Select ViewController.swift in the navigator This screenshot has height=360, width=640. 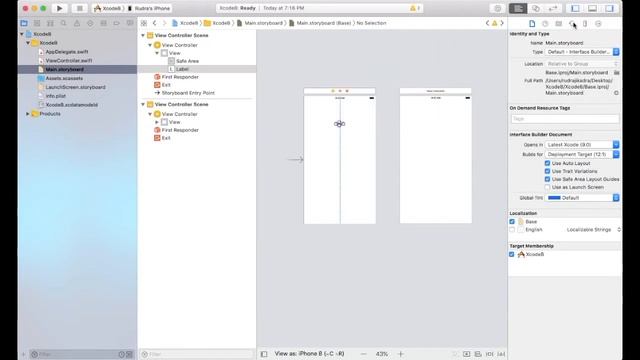69,60
